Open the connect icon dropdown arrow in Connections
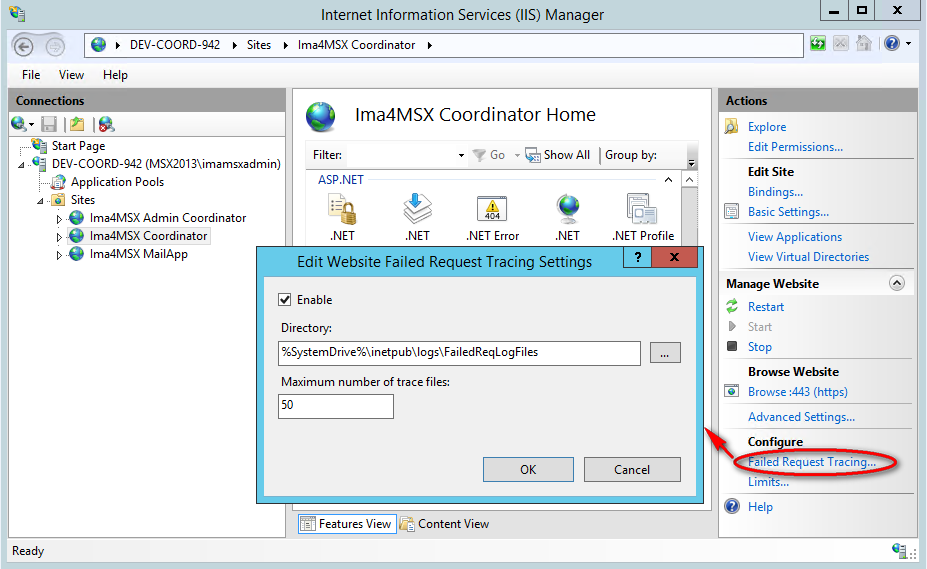Viewport: 927px width, 569px height. [x=31, y=124]
